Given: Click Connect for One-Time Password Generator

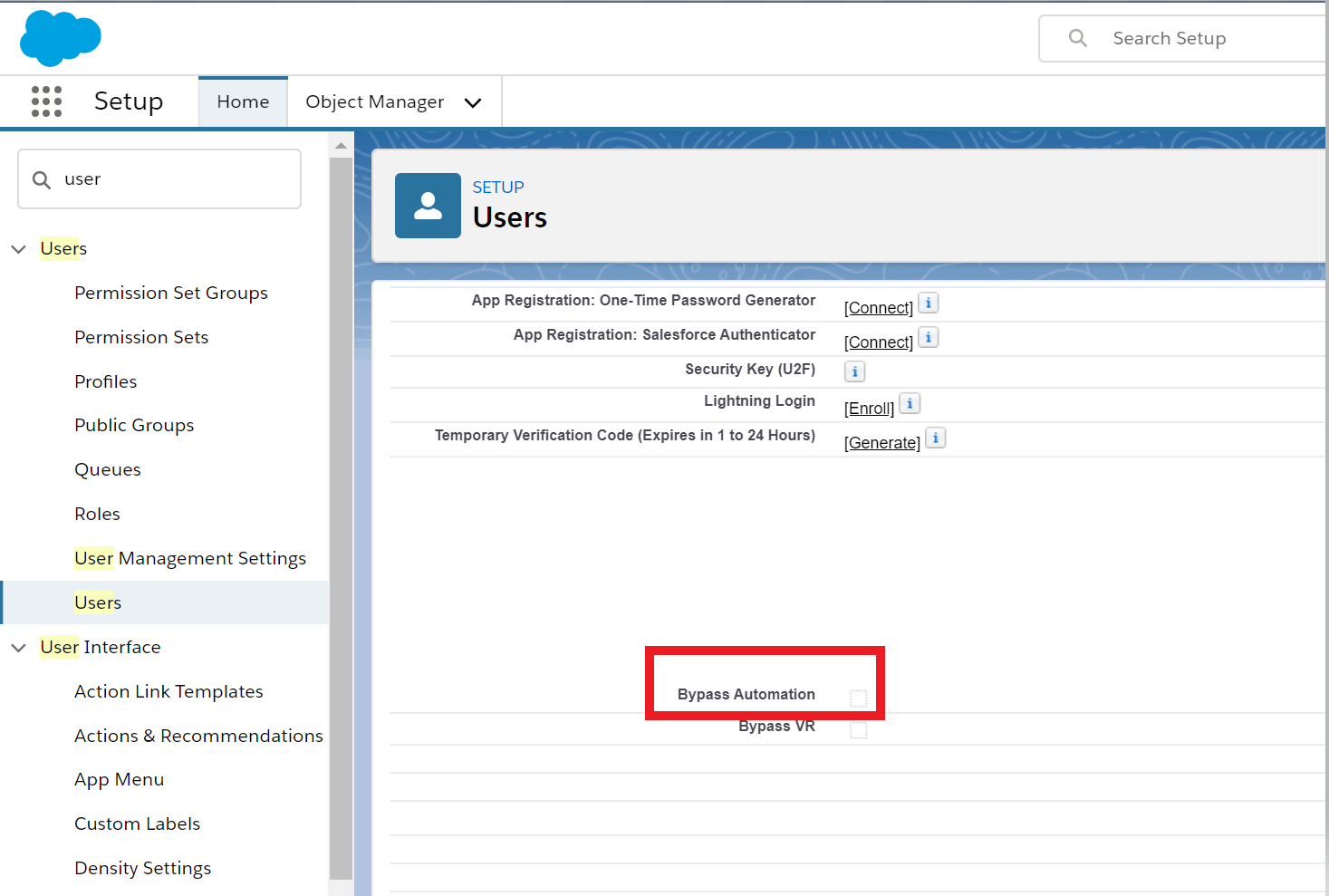Looking at the screenshot, I should (879, 308).
